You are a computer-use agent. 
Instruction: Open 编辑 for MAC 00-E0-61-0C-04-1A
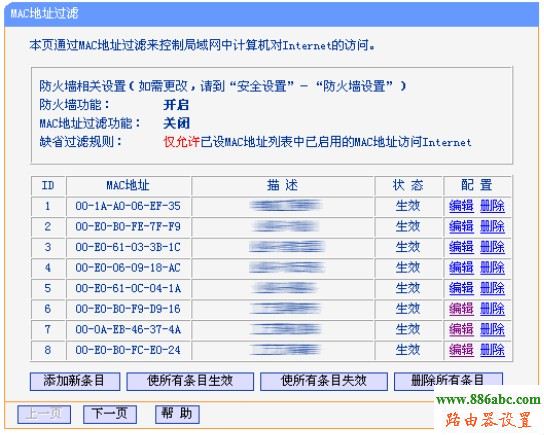[461, 288]
